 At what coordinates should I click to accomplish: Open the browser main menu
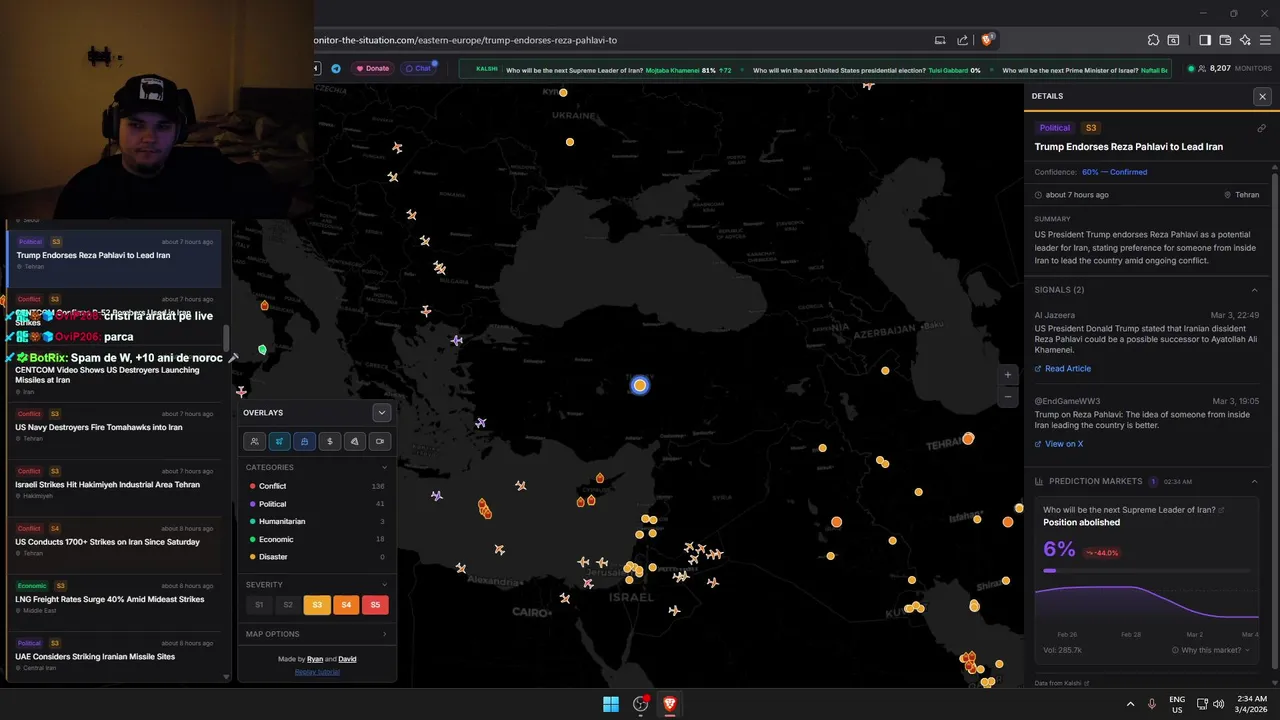[x=1265, y=40]
